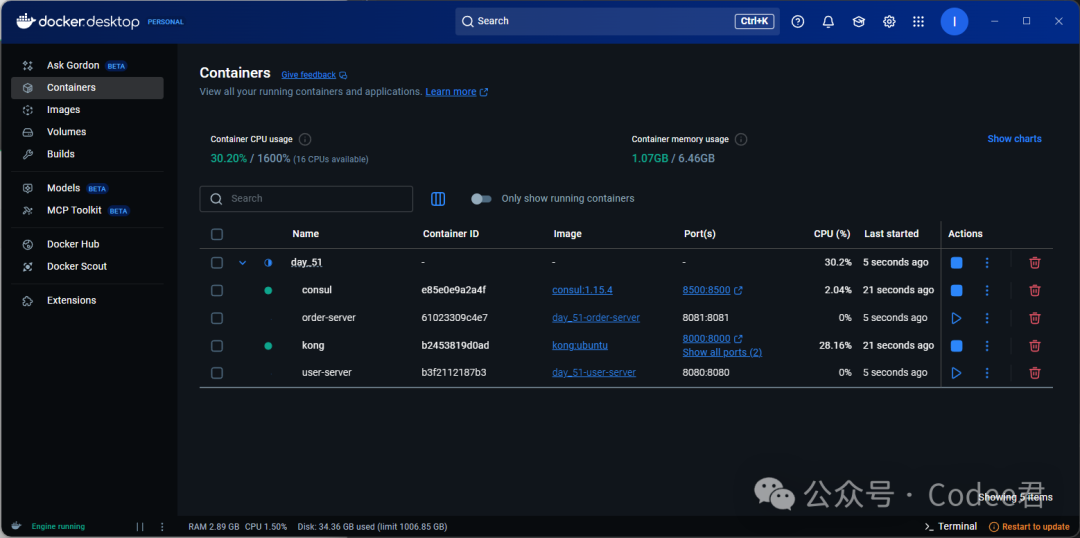This screenshot has height=538, width=1080.
Task: Open Models in the sidebar
Action: coord(87,188)
